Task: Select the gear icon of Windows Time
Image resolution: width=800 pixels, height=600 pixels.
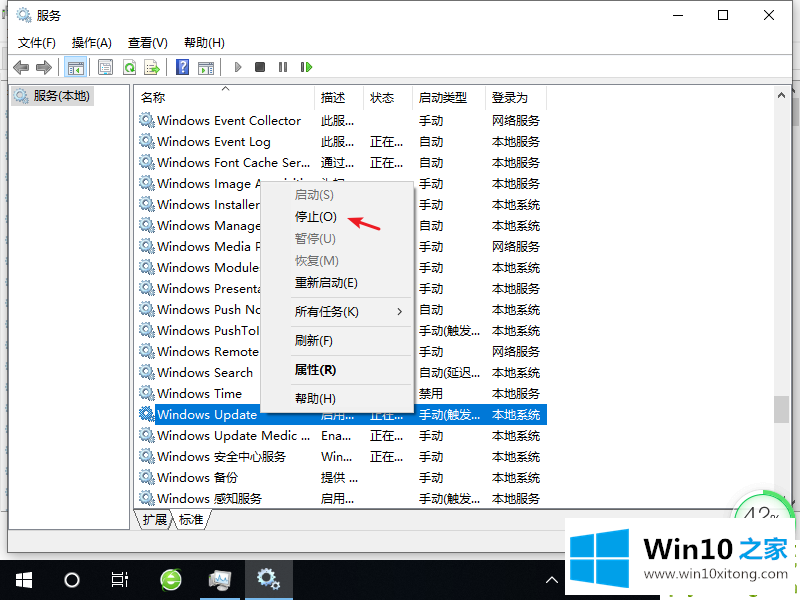Action: pyautogui.click(x=147, y=393)
